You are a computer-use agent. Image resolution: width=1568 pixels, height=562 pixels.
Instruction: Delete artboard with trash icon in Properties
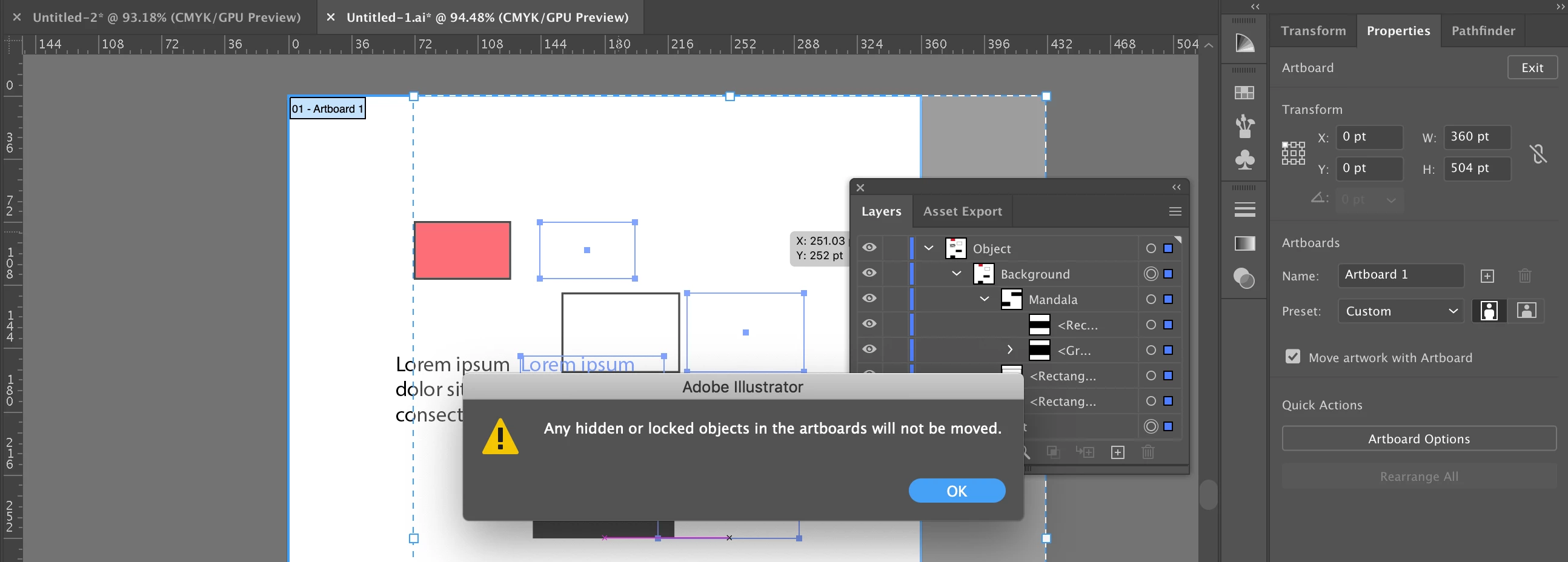coord(1525,276)
